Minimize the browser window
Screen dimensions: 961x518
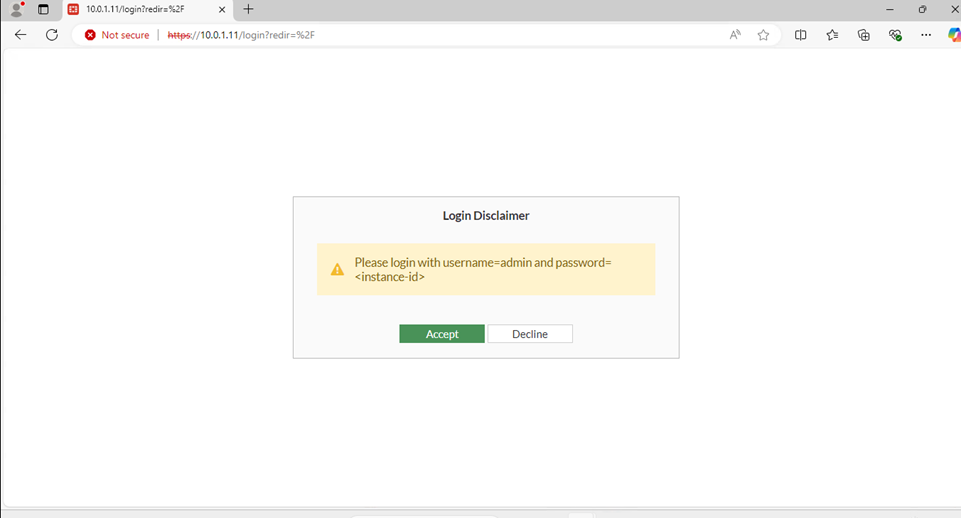[x=890, y=9]
